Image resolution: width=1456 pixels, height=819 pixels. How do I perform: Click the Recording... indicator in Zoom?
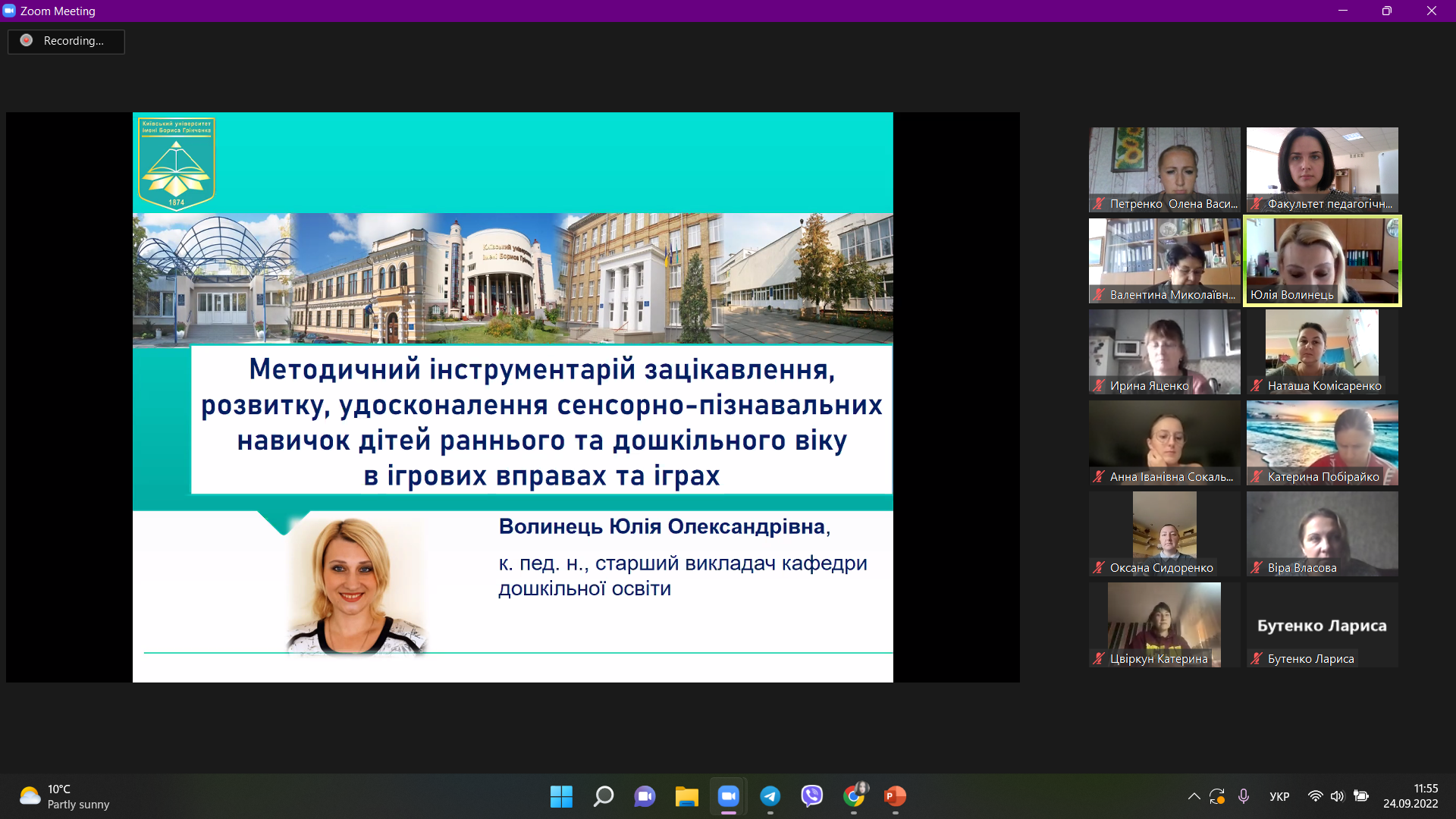pyautogui.click(x=66, y=42)
